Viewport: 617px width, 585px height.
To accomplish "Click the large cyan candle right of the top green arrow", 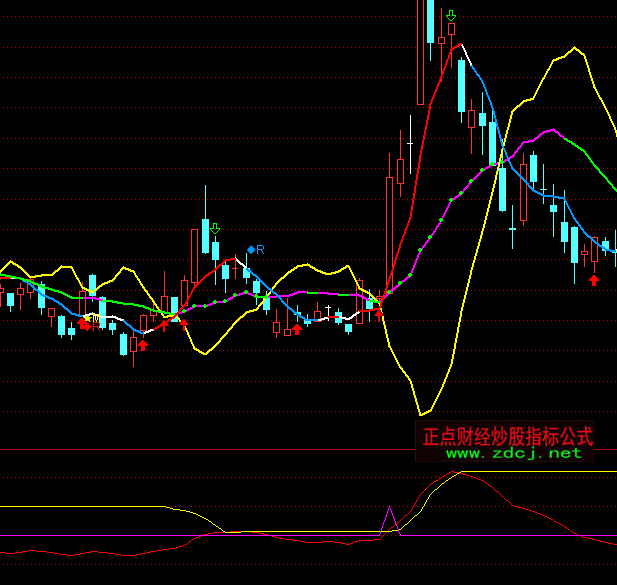I will click(461, 86).
